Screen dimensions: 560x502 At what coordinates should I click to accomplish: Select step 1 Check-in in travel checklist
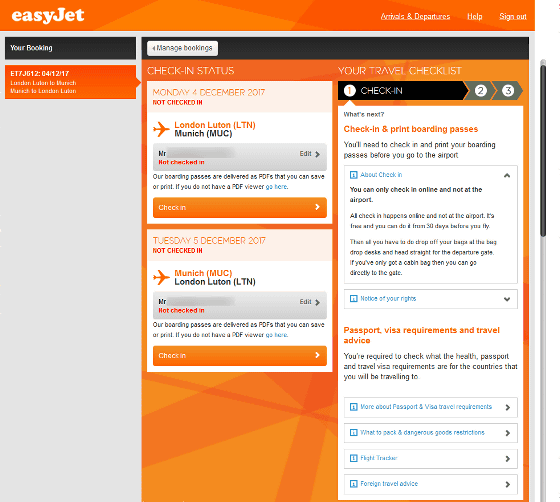(402, 91)
